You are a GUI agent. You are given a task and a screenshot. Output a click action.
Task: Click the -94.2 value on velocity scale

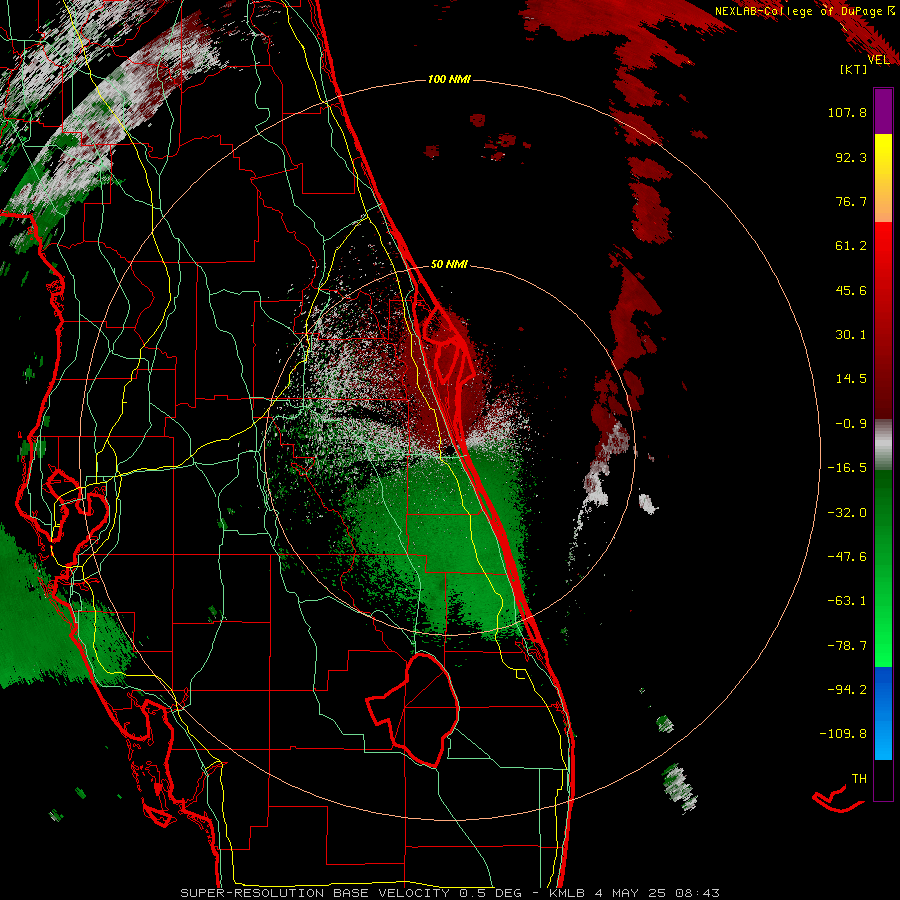click(x=847, y=689)
